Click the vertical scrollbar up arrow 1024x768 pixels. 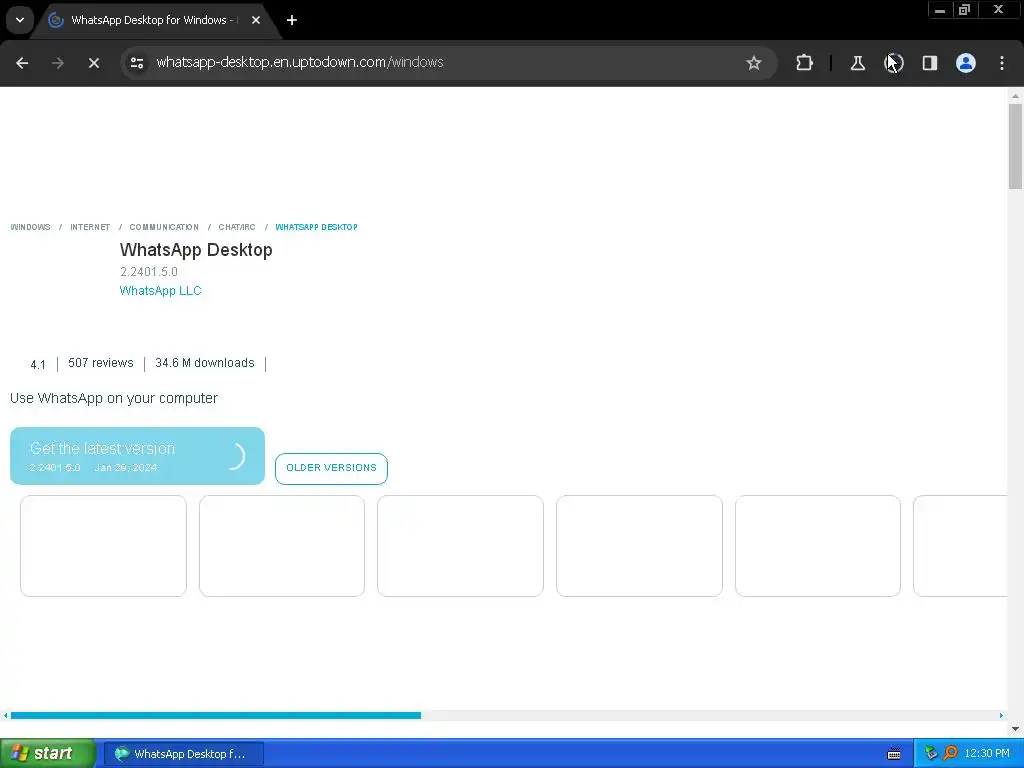[1015, 96]
